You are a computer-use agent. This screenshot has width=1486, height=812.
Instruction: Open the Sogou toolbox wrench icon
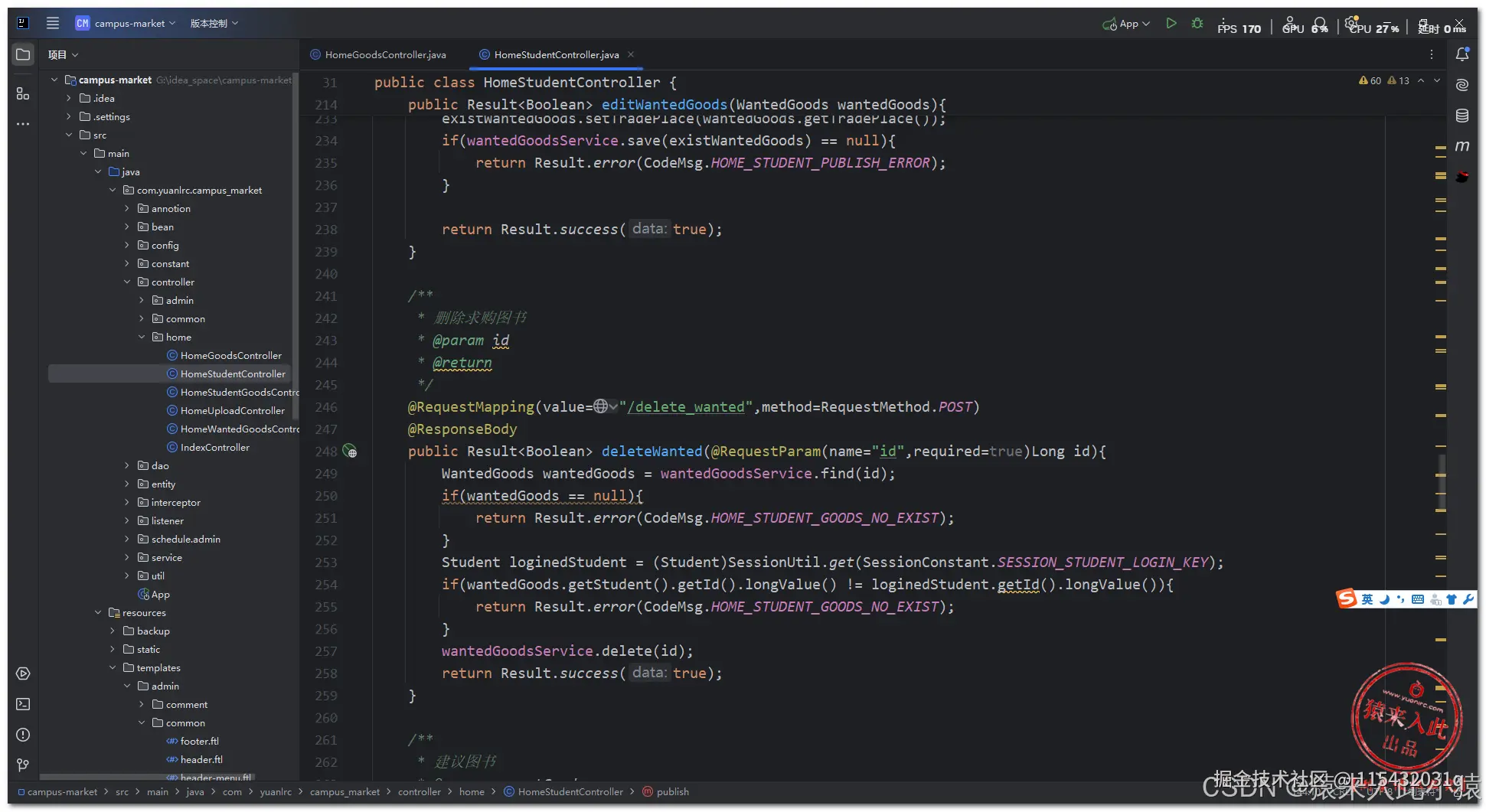click(1468, 599)
